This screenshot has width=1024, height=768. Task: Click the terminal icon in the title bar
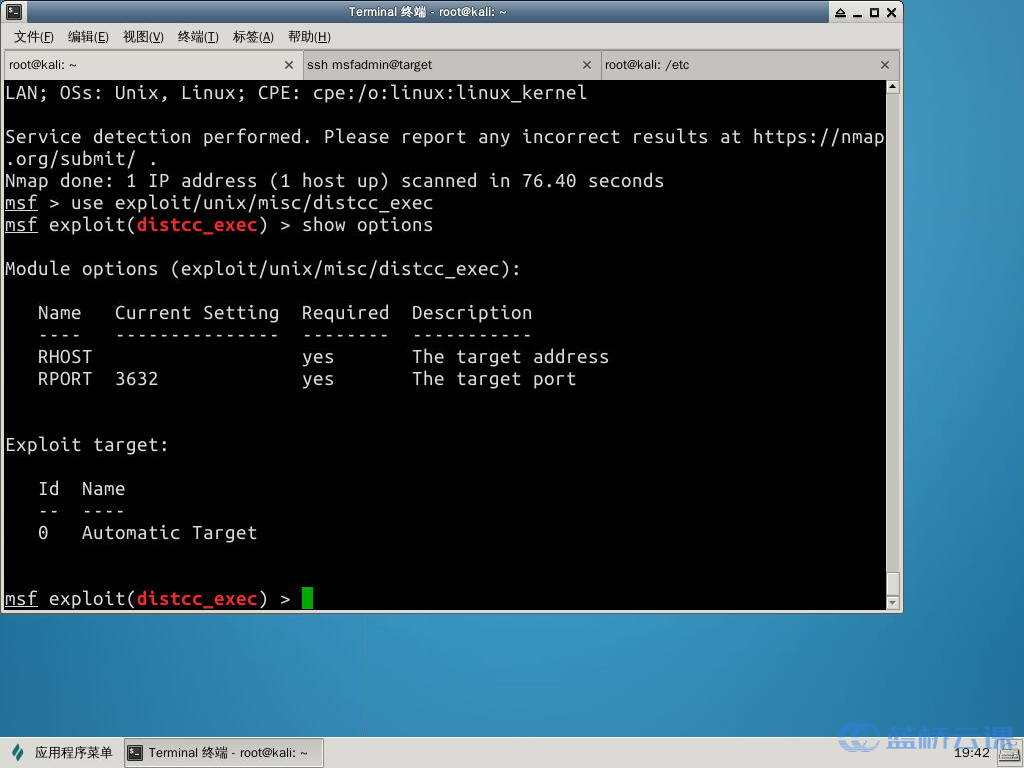coord(14,12)
